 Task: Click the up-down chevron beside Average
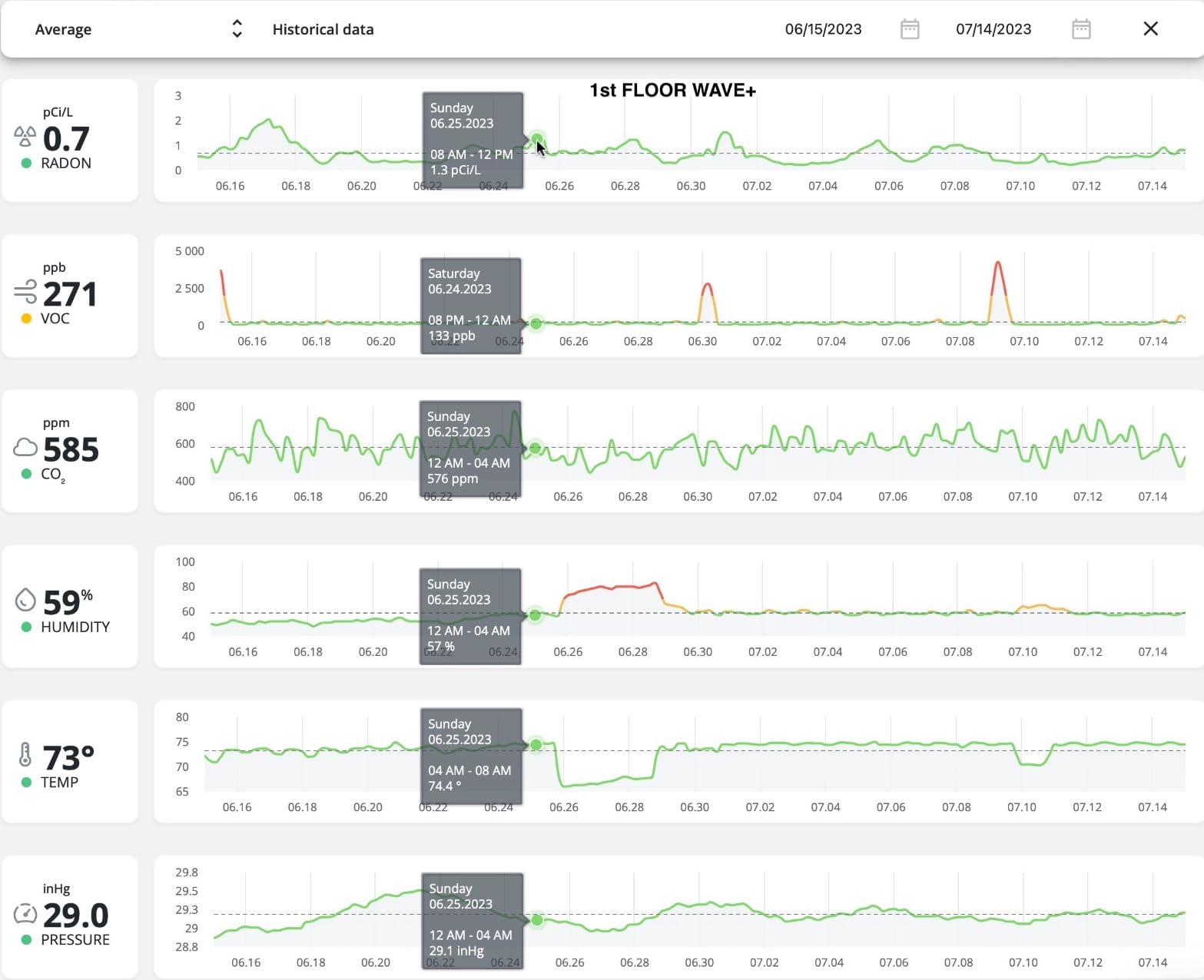point(237,29)
